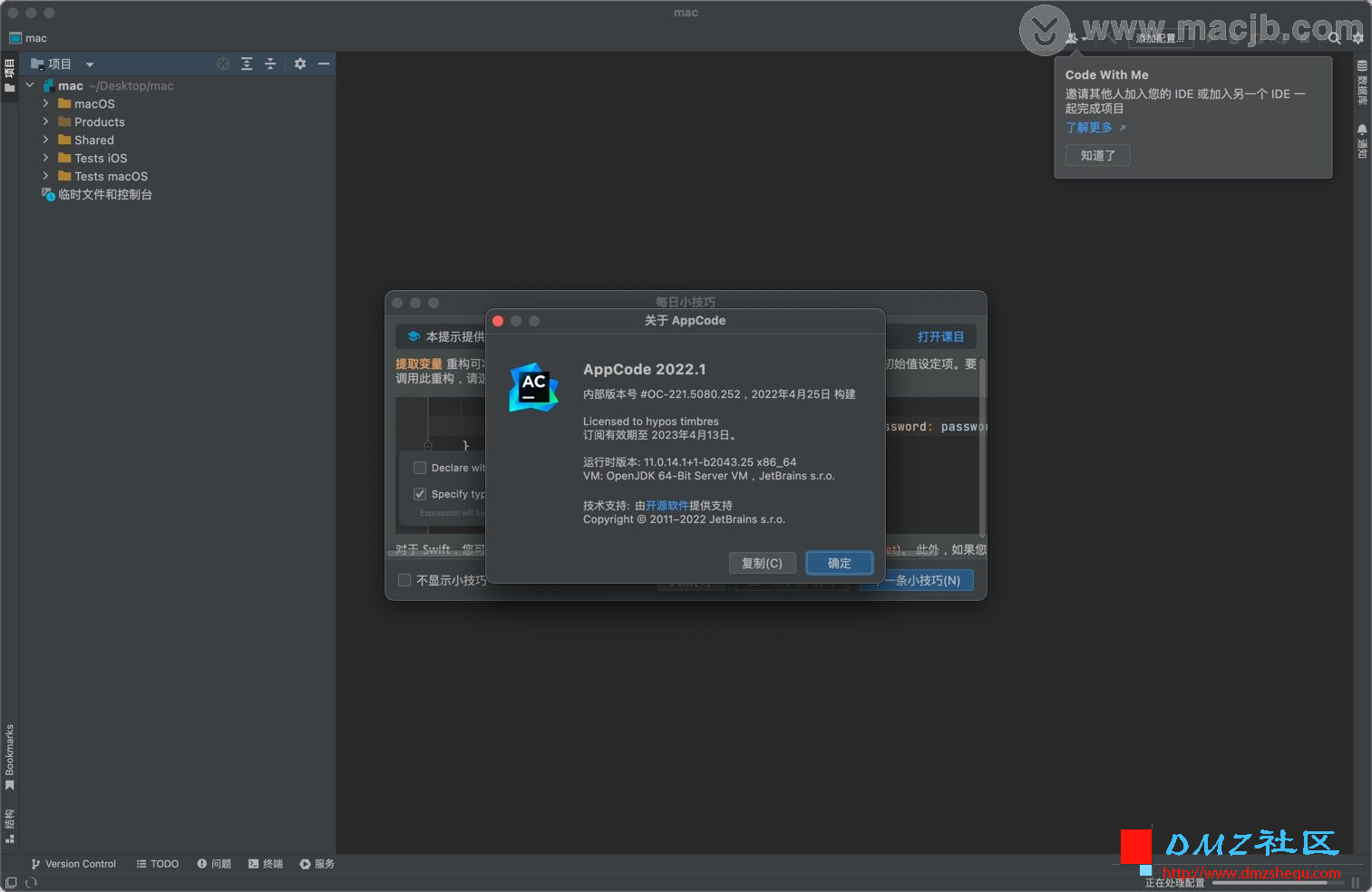The width and height of the screenshot is (1372, 892).
Task: Open the 数据库 tool window on right strip
Action: [x=1362, y=82]
